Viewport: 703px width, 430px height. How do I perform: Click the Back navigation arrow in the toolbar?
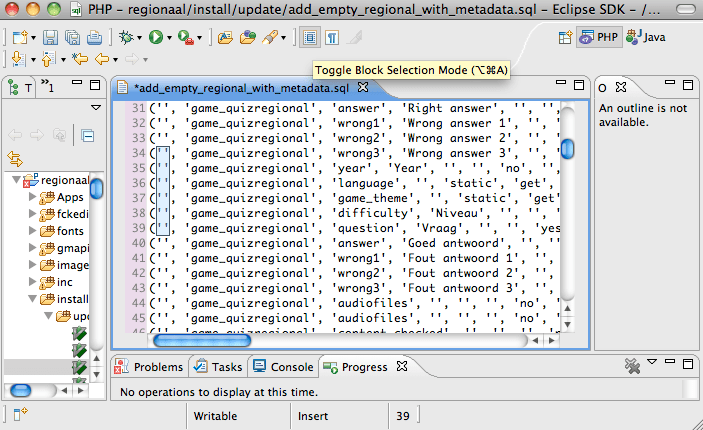102,59
